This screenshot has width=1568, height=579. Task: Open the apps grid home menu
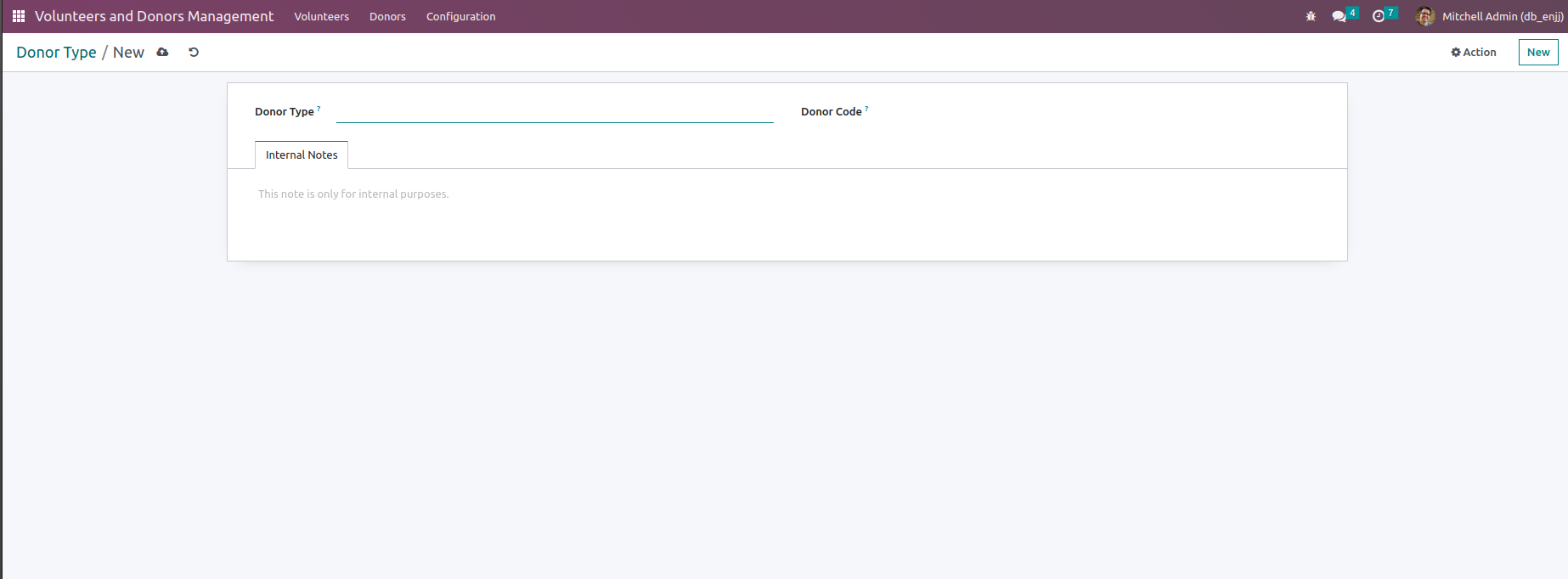pyautogui.click(x=19, y=16)
